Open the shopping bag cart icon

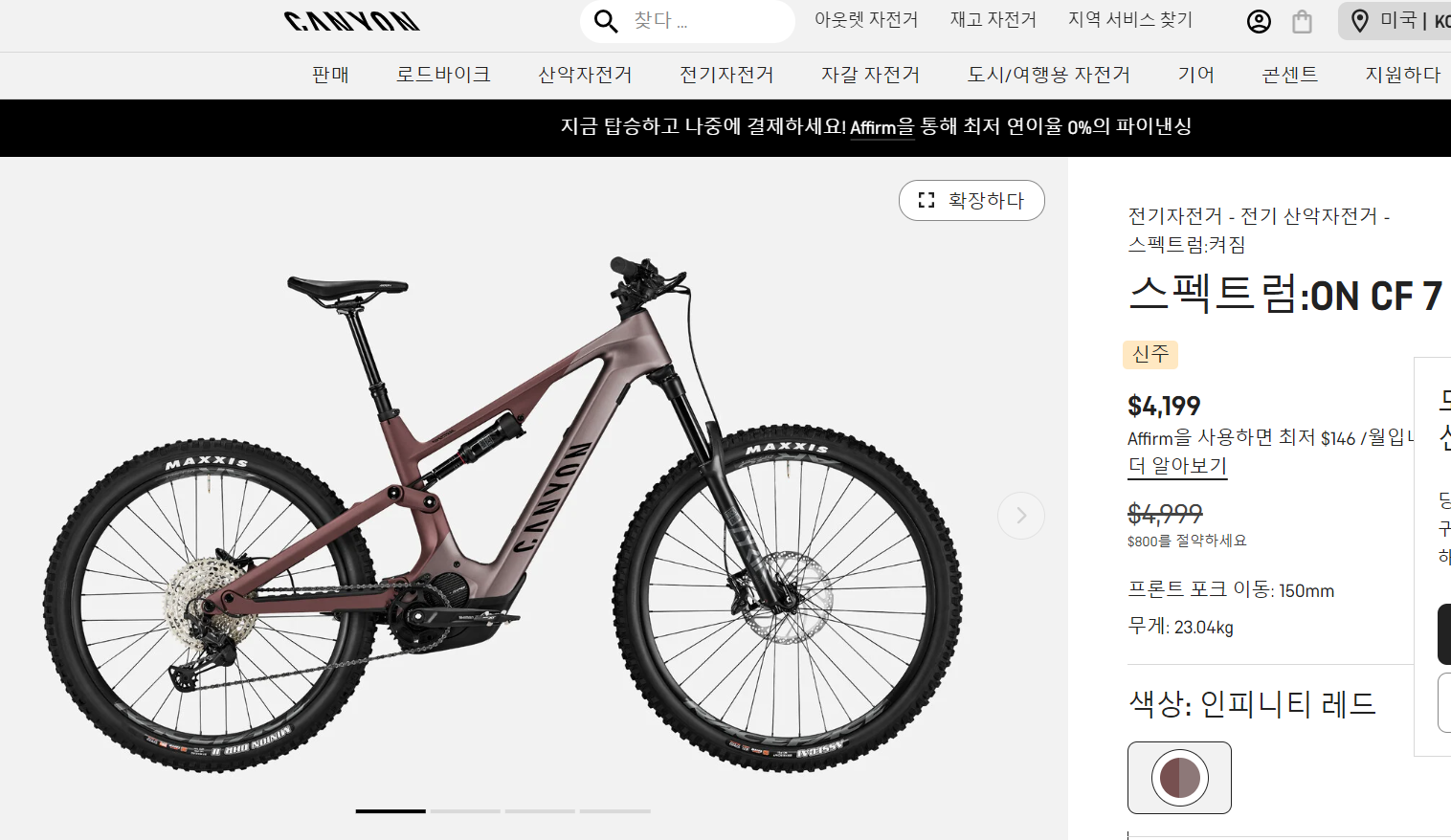tap(1302, 21)
